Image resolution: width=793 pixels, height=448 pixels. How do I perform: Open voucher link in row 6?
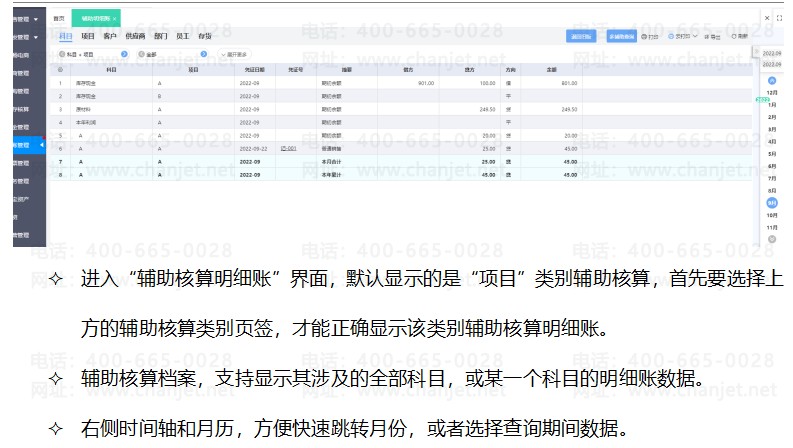288,149
